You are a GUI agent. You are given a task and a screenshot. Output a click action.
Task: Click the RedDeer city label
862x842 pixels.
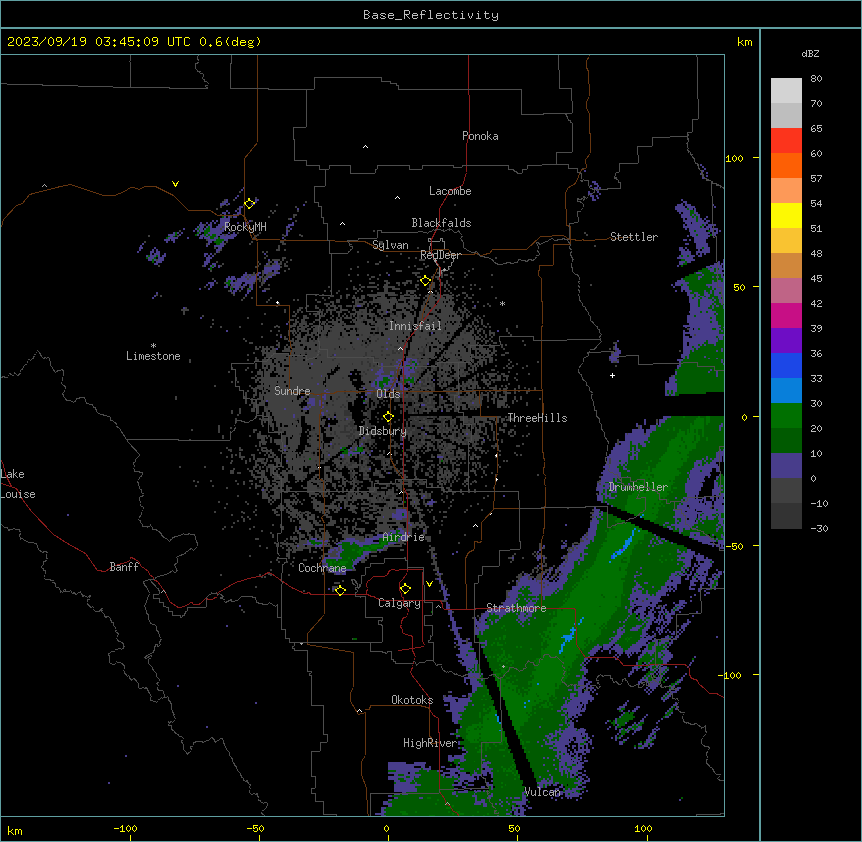tap(440, 255)
